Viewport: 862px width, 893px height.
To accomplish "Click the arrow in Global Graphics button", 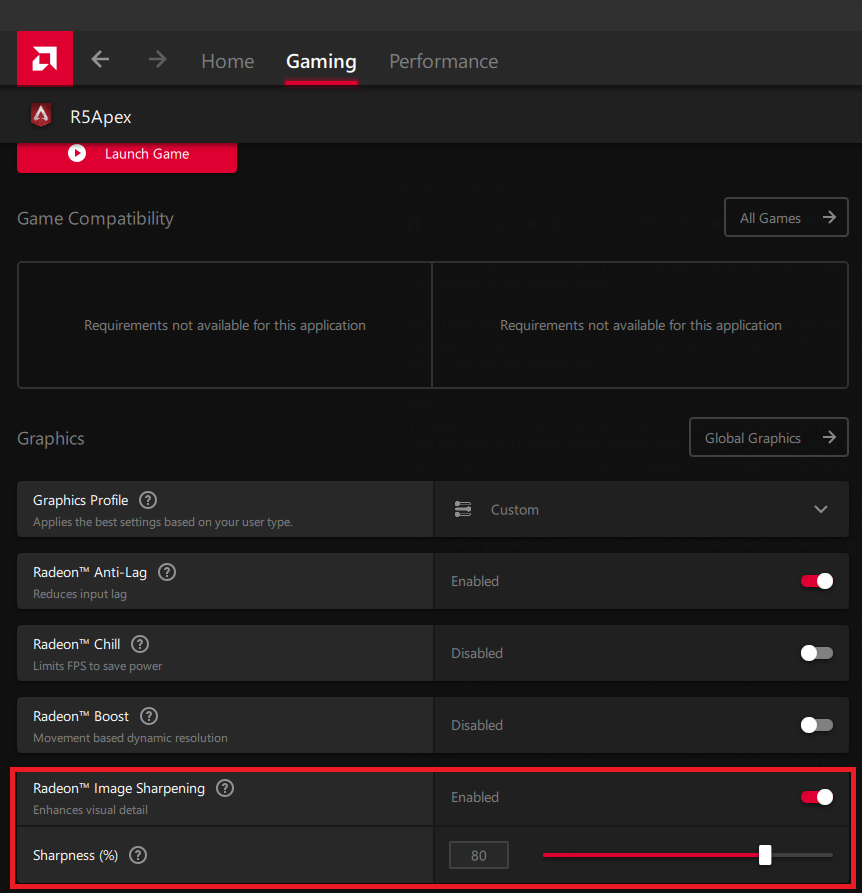I will 830,437.
